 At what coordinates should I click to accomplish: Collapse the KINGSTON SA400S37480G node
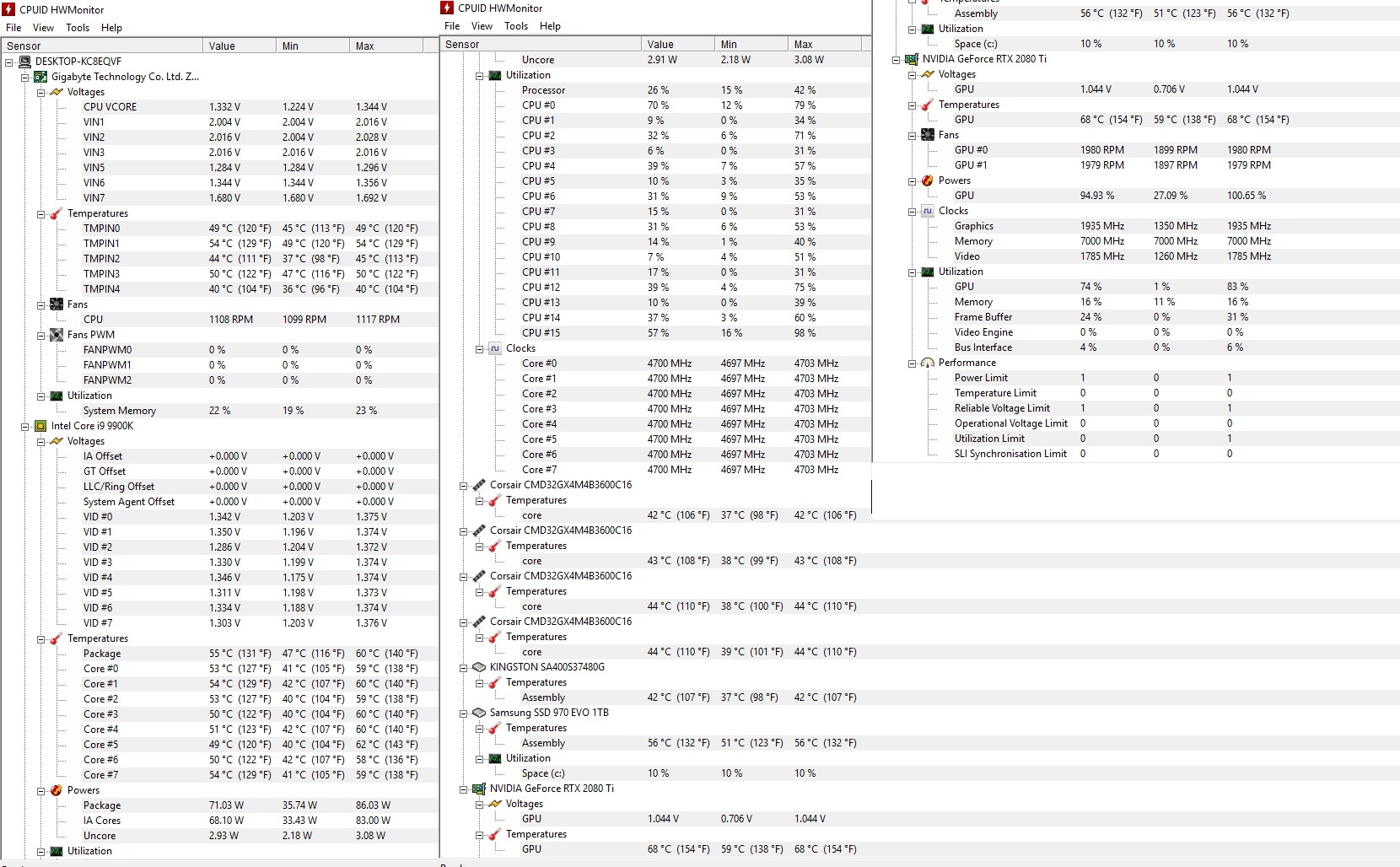[x=463, y=667]
